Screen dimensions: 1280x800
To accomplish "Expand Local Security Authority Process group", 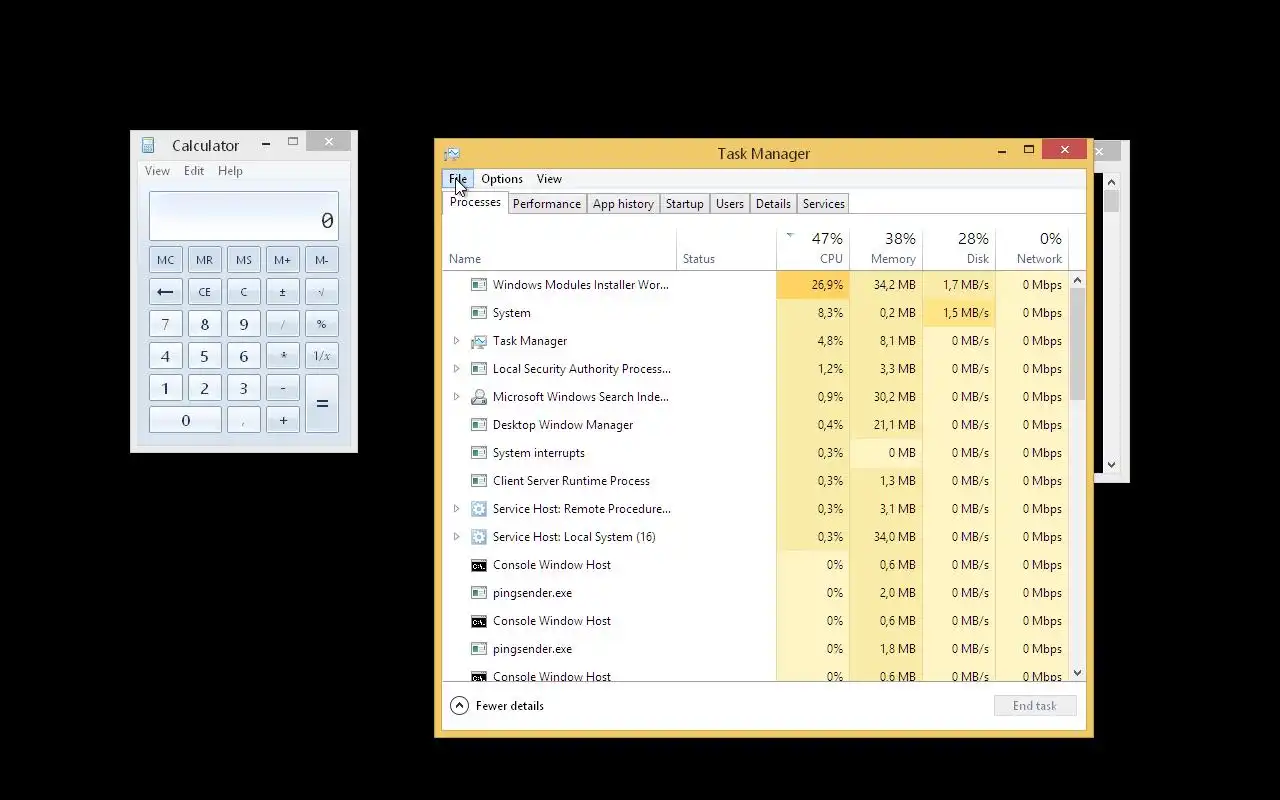I will tap(457, 369).
